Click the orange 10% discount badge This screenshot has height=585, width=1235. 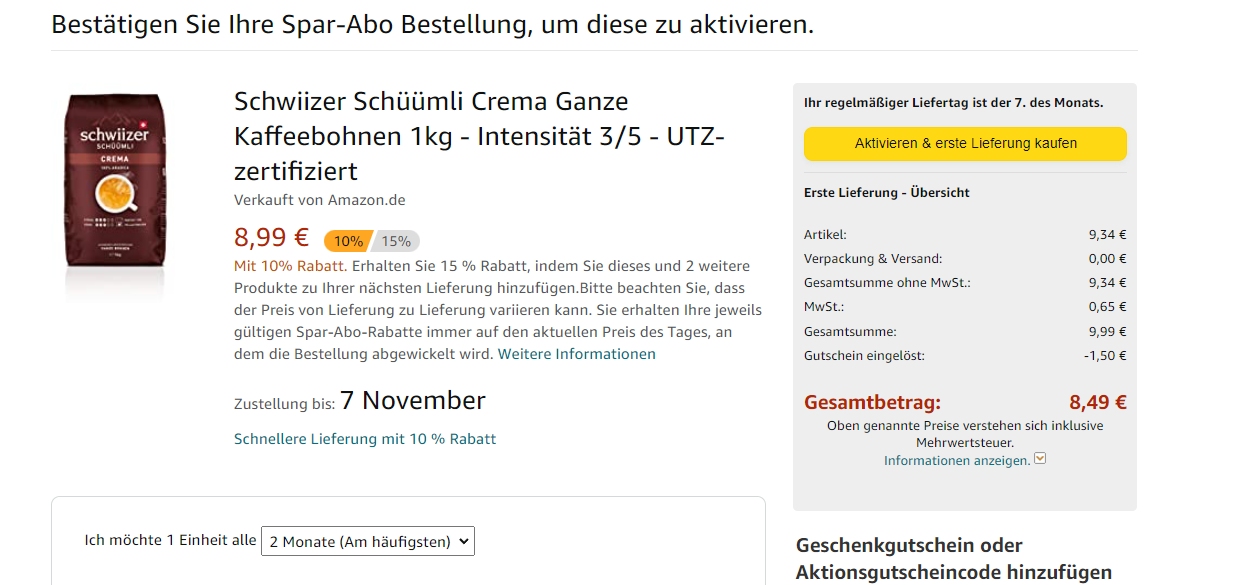coord(347,241)
